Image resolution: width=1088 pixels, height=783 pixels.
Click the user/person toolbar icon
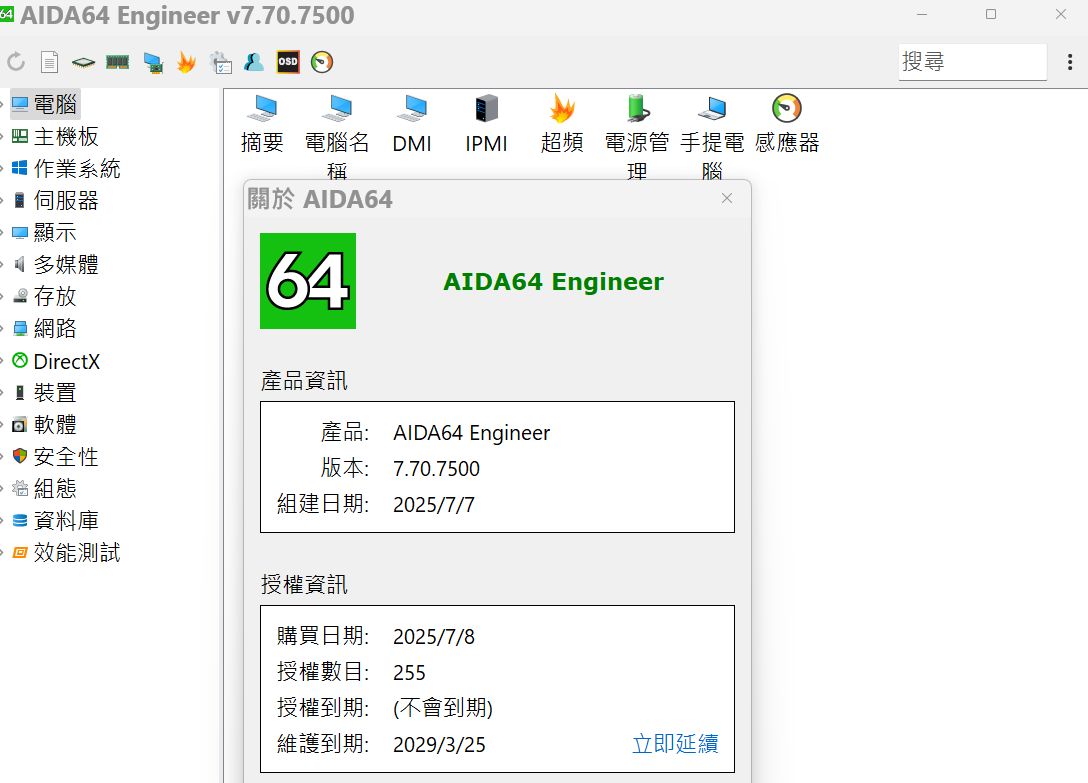pos(254,62)
